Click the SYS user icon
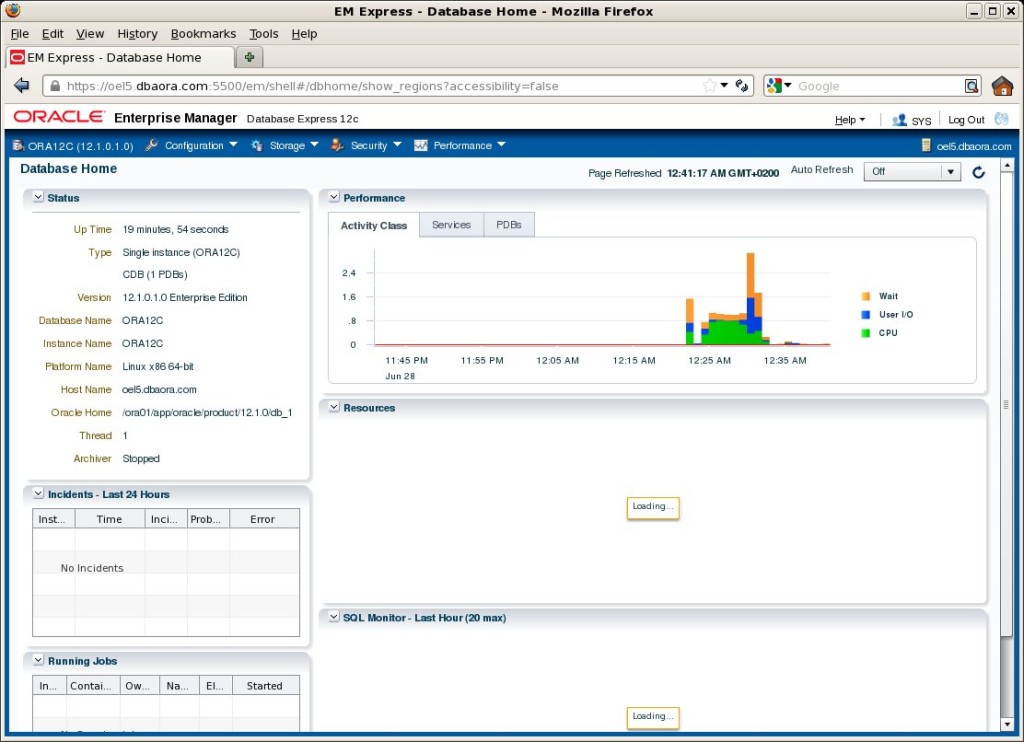This screenshot has width=1024, height=742. pyautogui.click(x=899, y=120)
